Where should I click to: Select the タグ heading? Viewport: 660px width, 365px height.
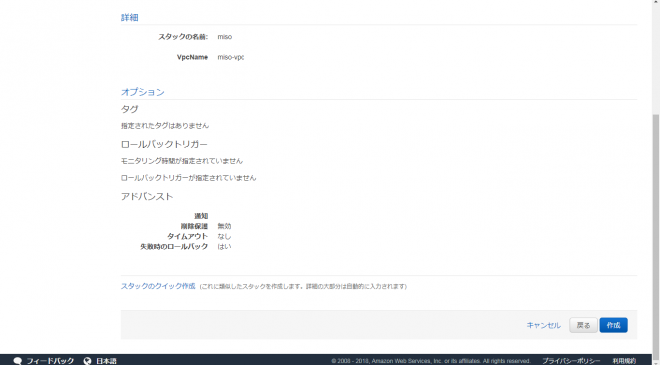(130, 109)
